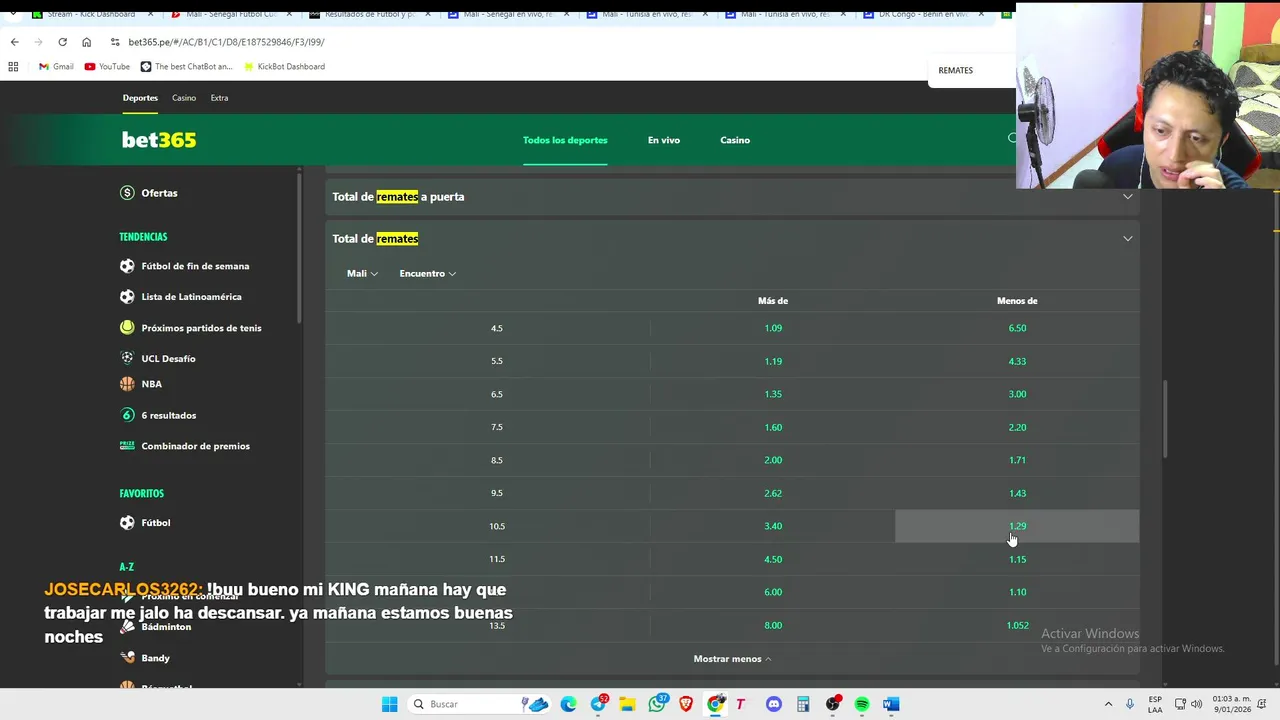
Task: Select Menos de 4.5 at 6.50
Action: [1017, 328]
